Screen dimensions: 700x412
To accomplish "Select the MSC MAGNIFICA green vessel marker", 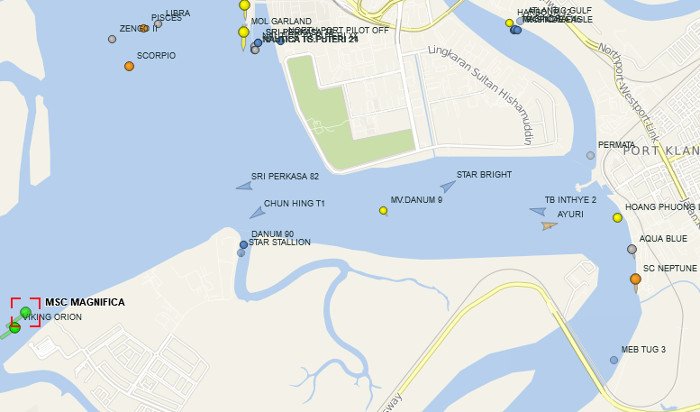I will pos(25,312).
